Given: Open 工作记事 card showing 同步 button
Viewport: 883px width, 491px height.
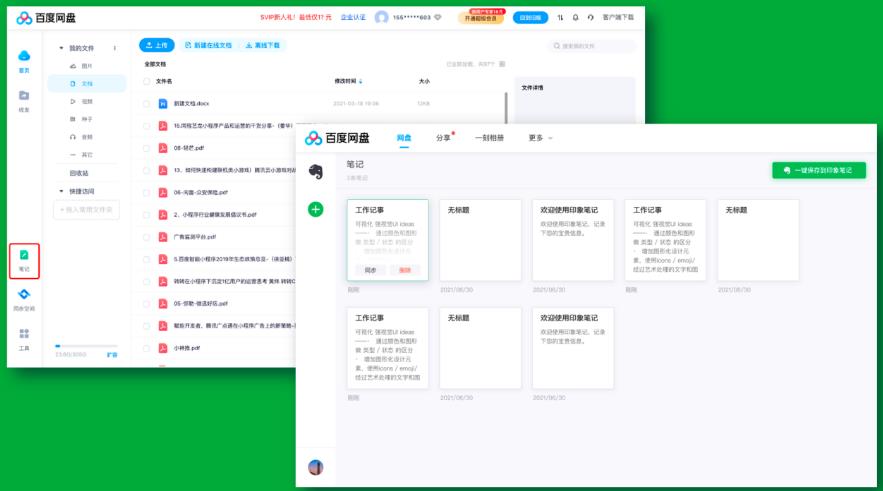Looking at the screenshot, I should click(387, 240).
